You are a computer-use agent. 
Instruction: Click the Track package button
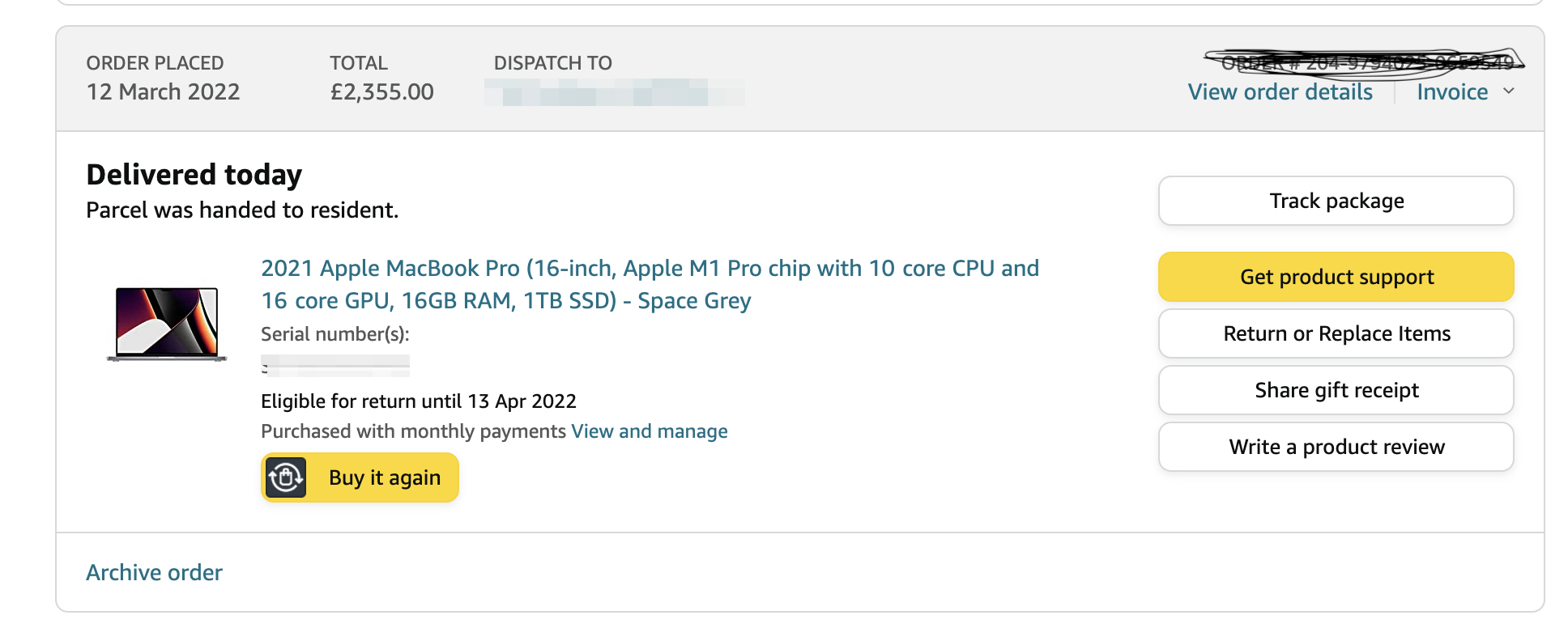[1336, 201]
